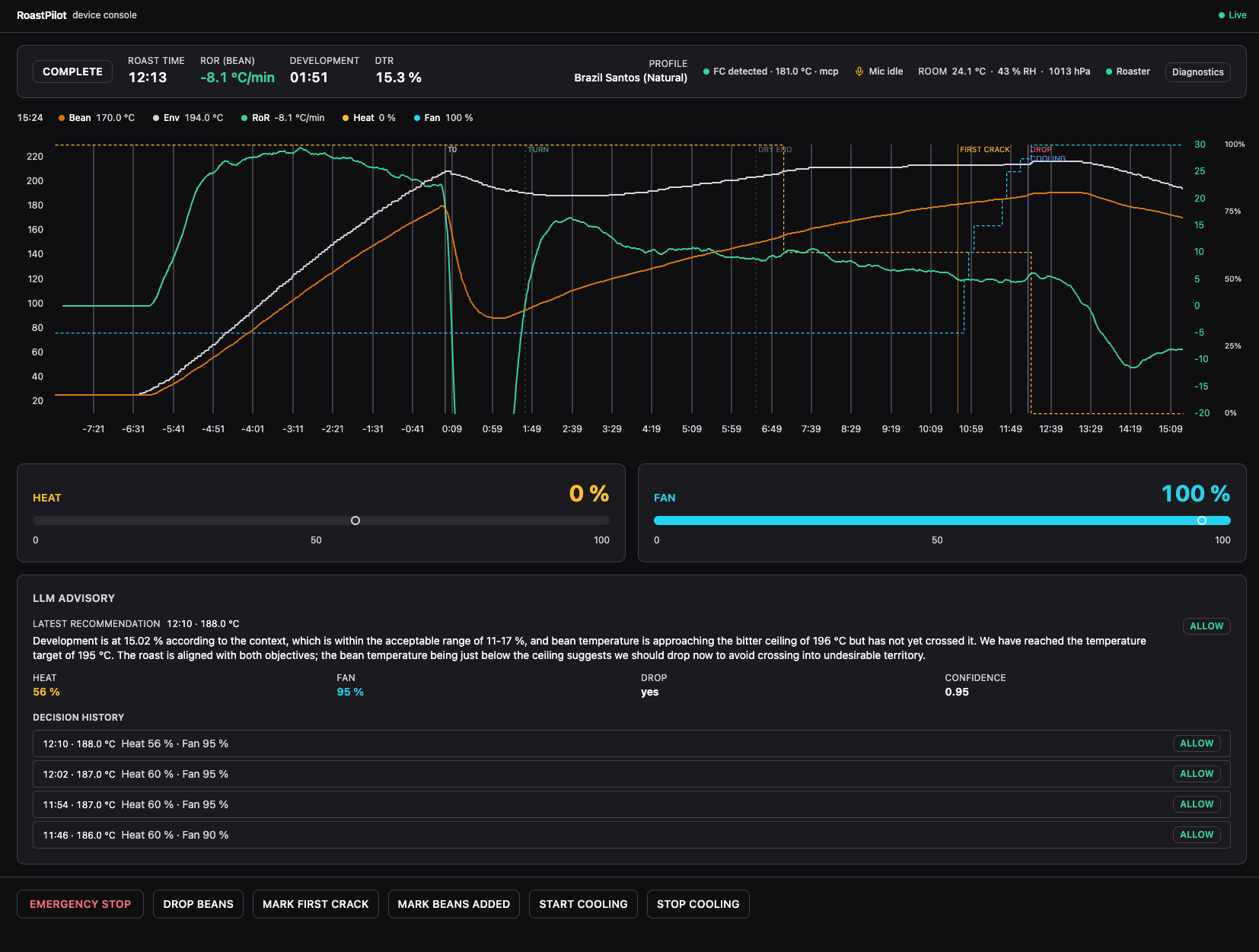The width and height of the screenshot is (1259, 952).
Task: Click the FAN slider handle
Action: click(x=1202, y=521)
